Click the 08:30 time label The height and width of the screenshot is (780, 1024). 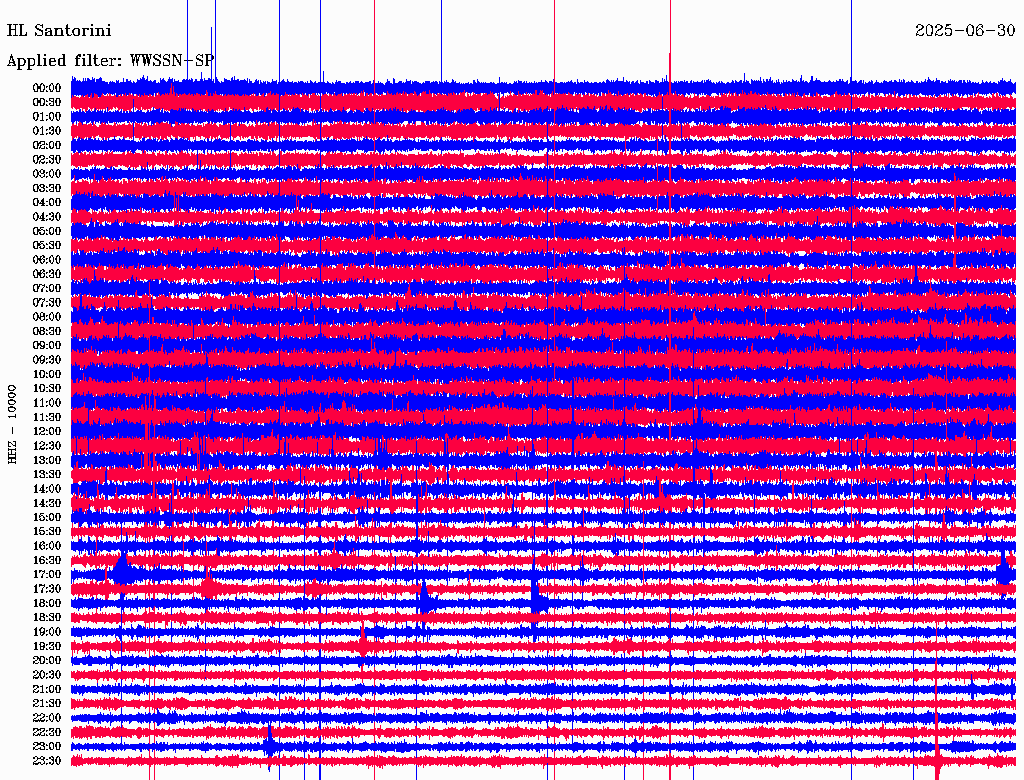point(47,332)
